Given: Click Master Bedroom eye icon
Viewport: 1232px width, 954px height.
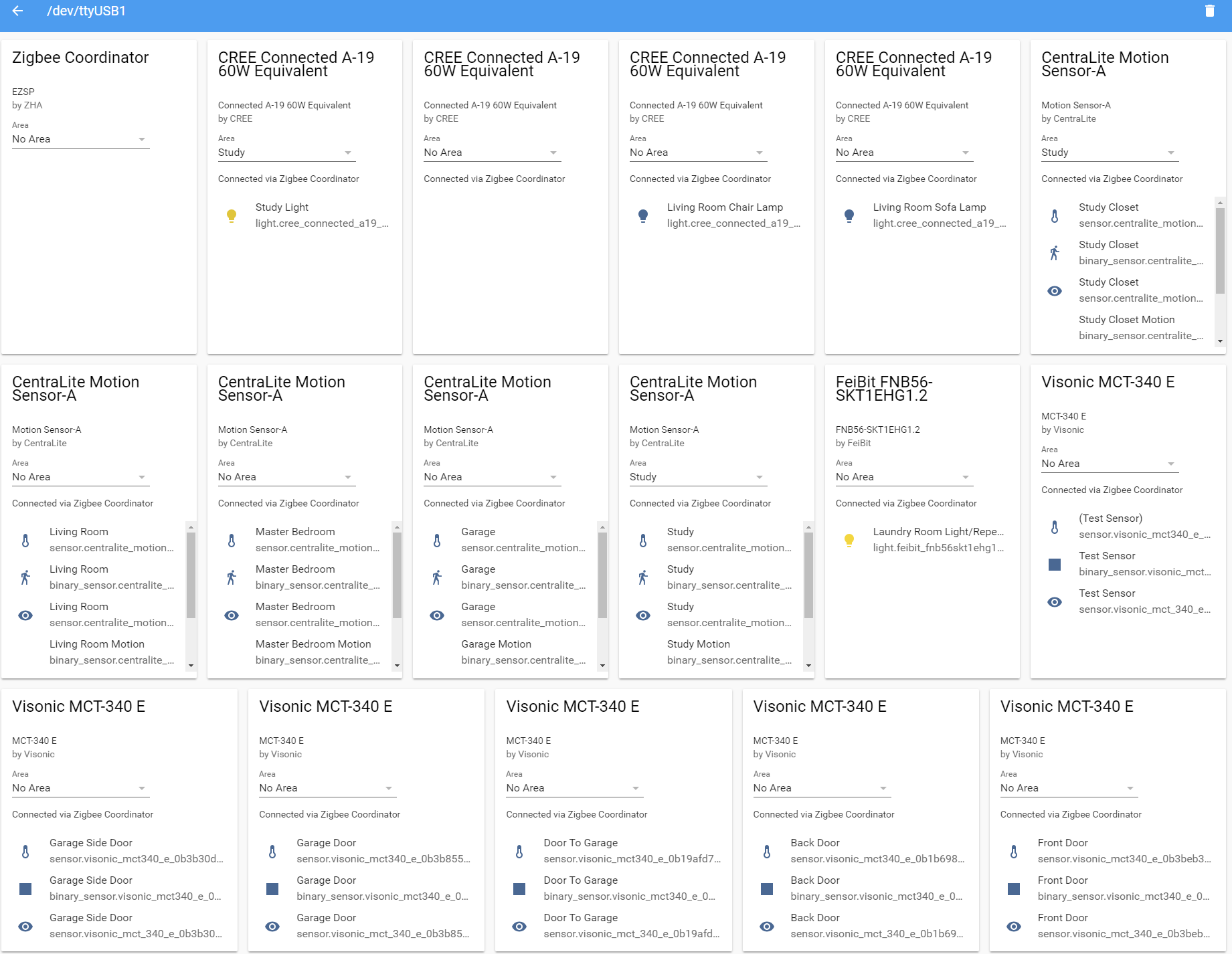Looking at the screenshot, I should (x=232, y=615).
